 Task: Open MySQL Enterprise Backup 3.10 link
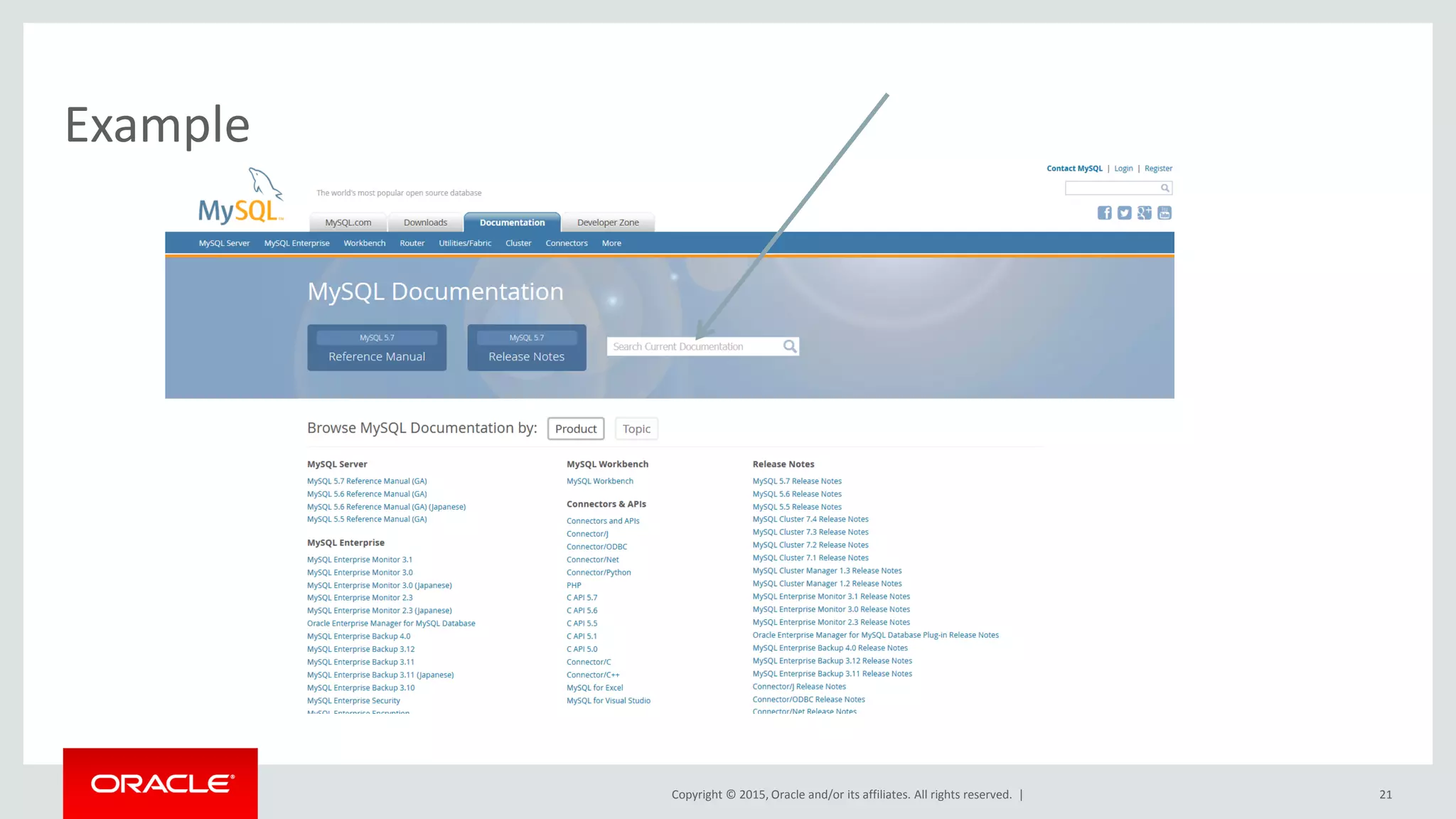[360, 687]
